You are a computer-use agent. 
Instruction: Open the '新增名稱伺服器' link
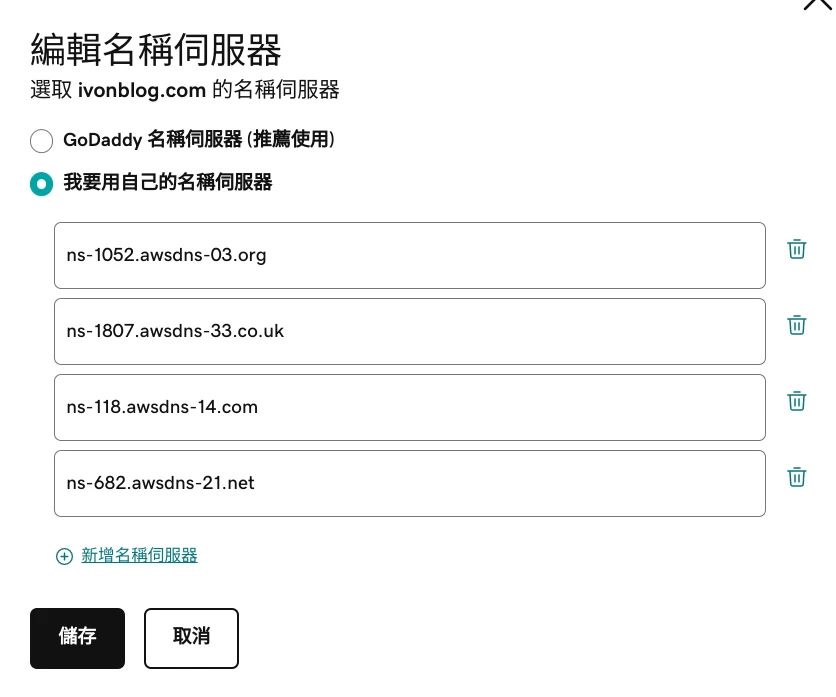click(139, 556)
